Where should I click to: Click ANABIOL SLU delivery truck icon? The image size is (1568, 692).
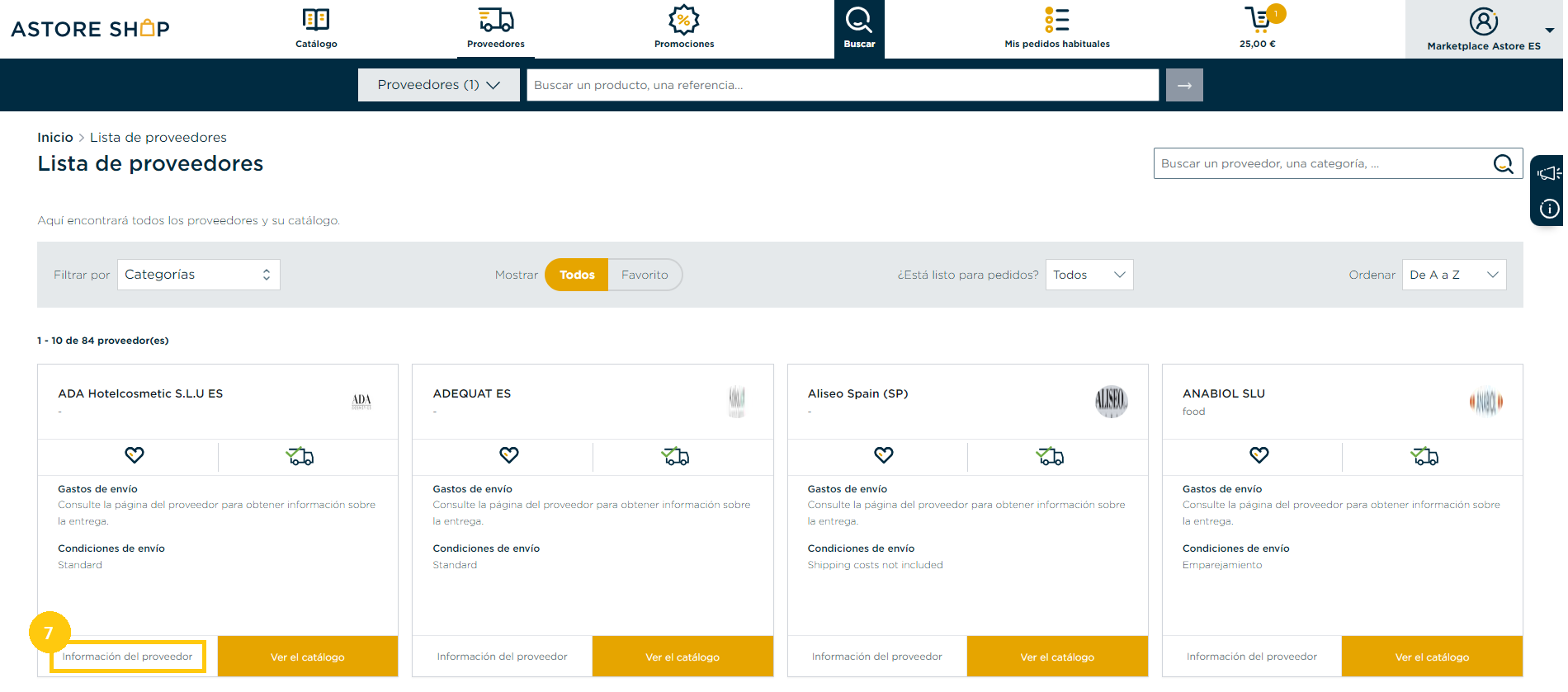tap(1424, 456)
